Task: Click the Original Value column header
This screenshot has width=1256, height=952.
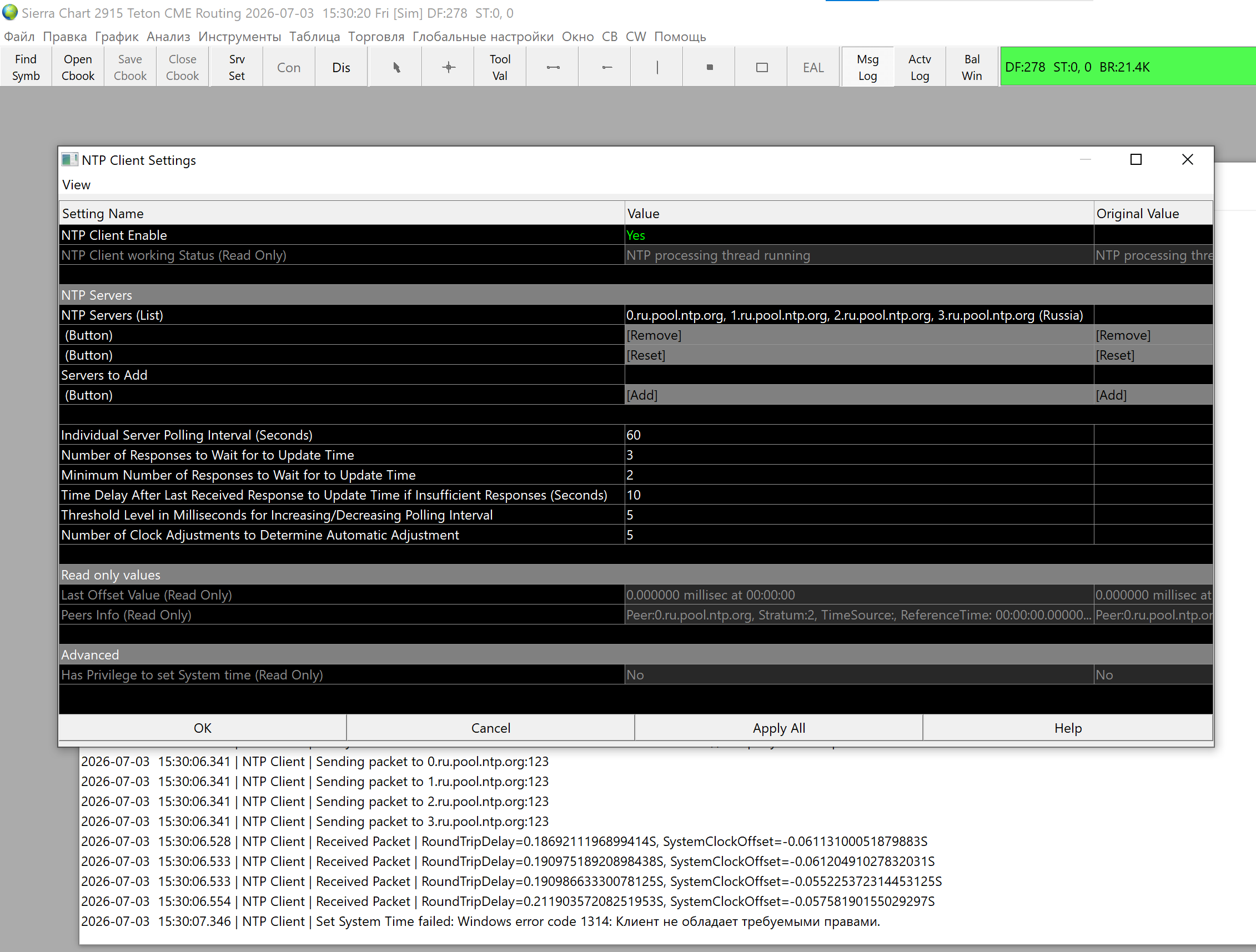Action: pyautogui.click(x=1153, y=214)
